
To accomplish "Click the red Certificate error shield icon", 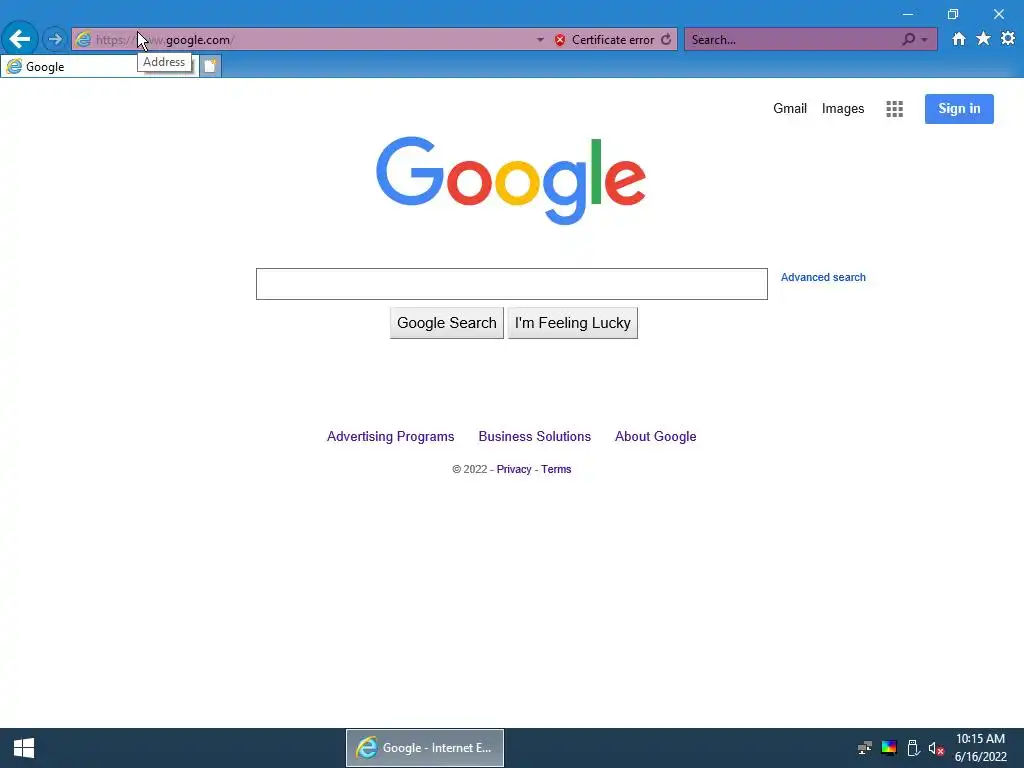I will pyautogui.click(x=560, y=40).
